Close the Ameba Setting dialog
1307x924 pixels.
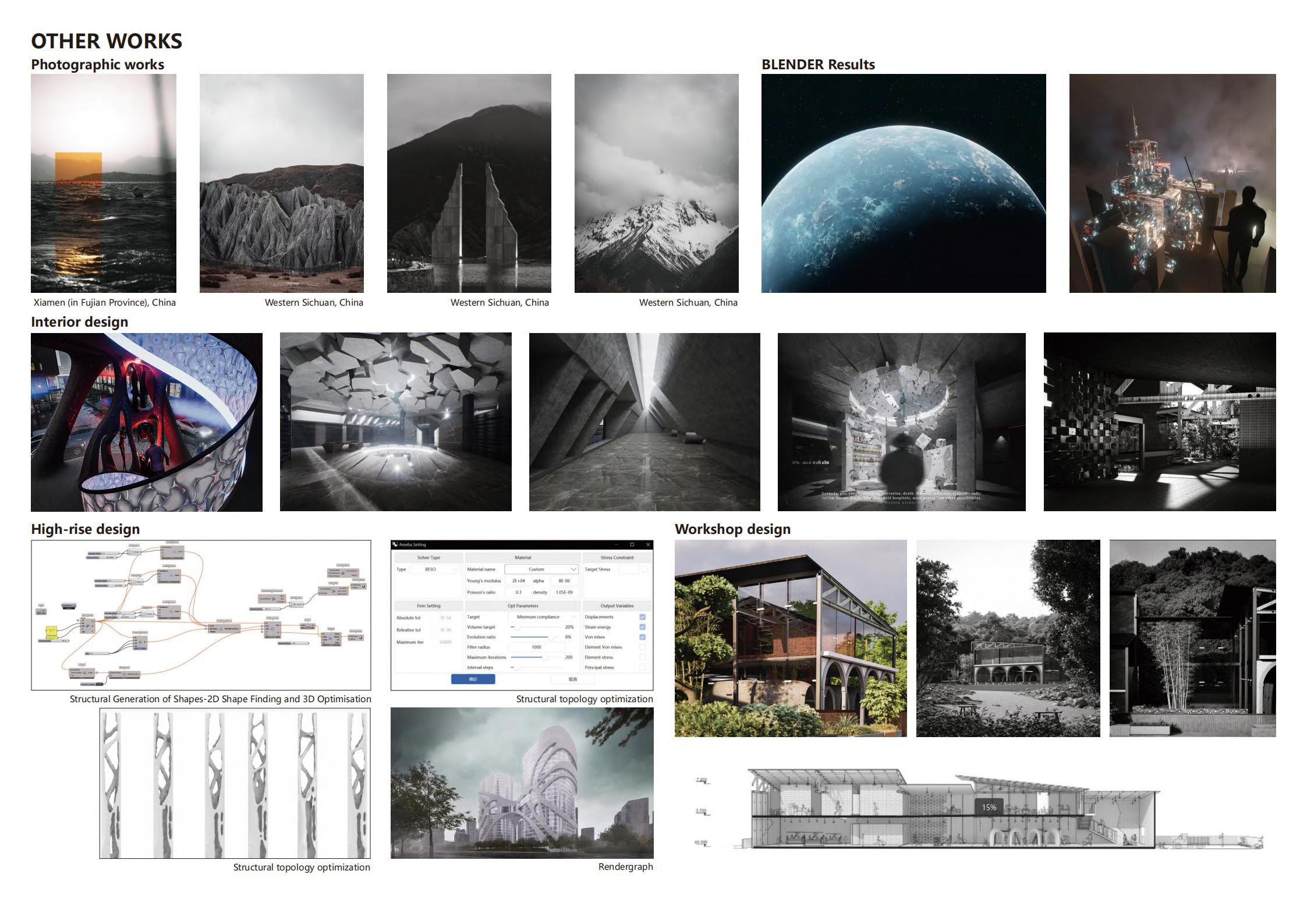(x=647, y=544)
